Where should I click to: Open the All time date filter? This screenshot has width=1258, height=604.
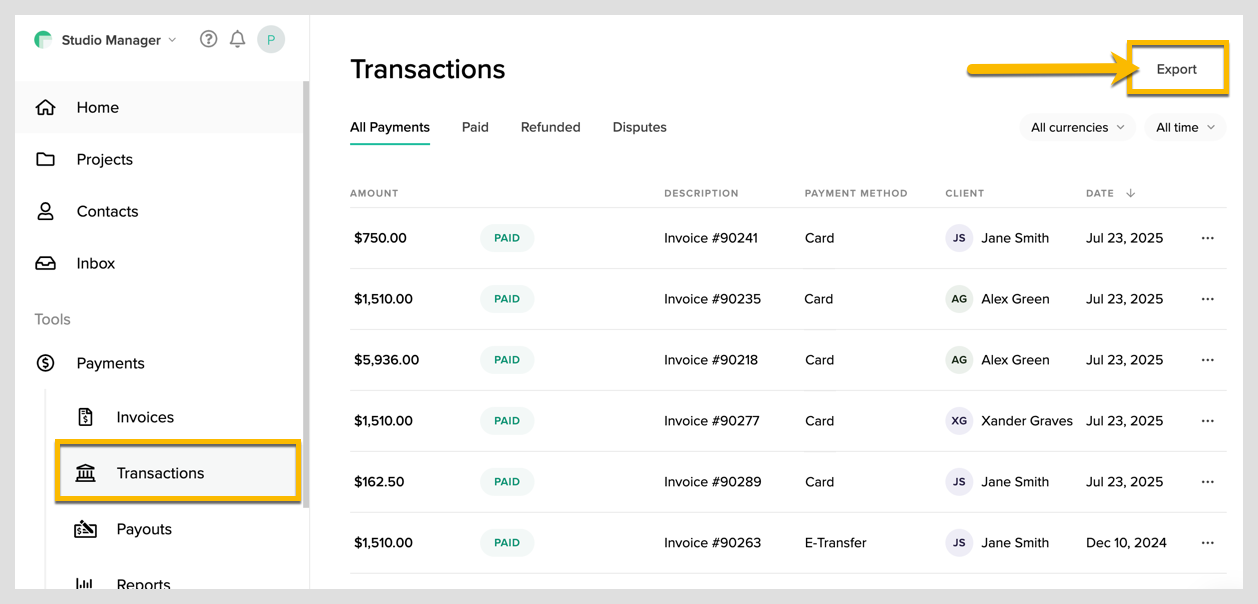coord(1185,128)
